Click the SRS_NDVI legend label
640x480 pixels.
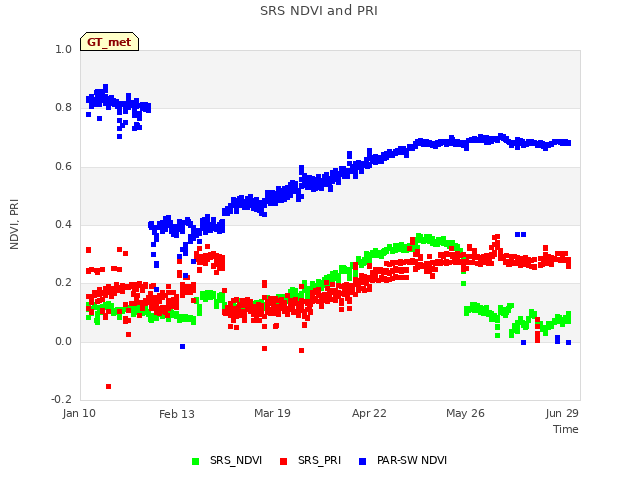[236, 460]
